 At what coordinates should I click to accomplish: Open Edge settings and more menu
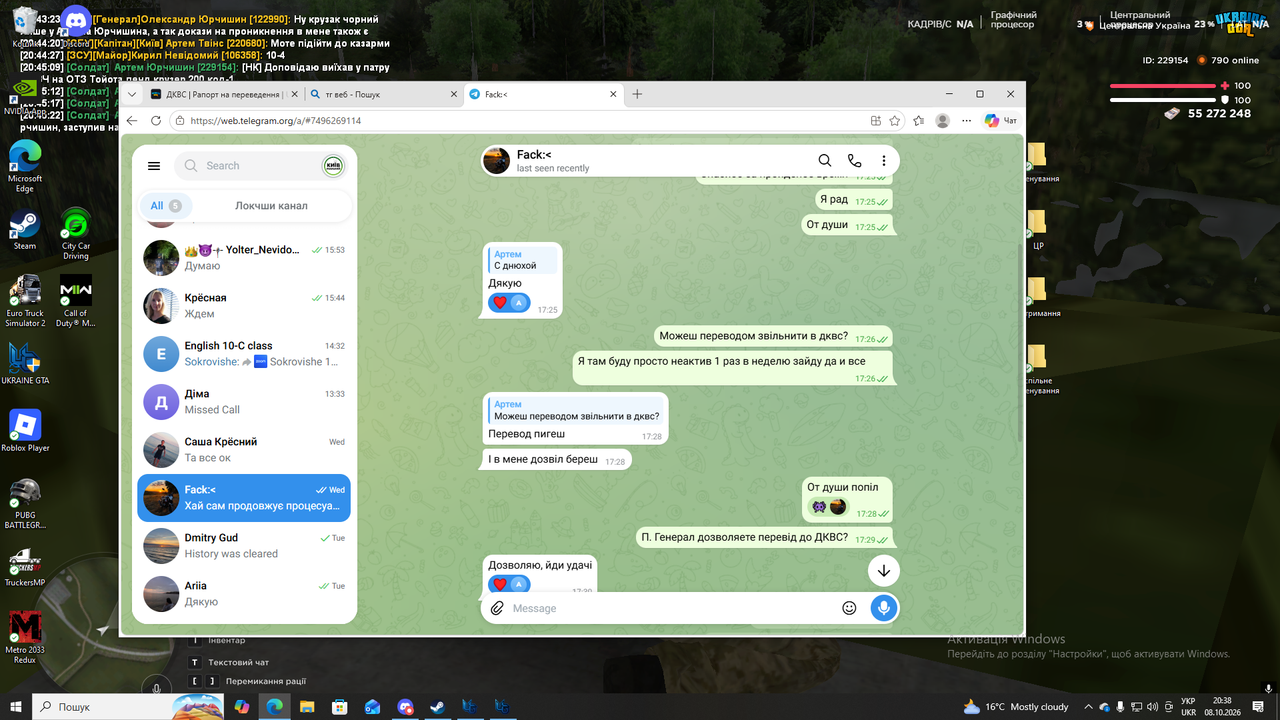pos(966,121)
